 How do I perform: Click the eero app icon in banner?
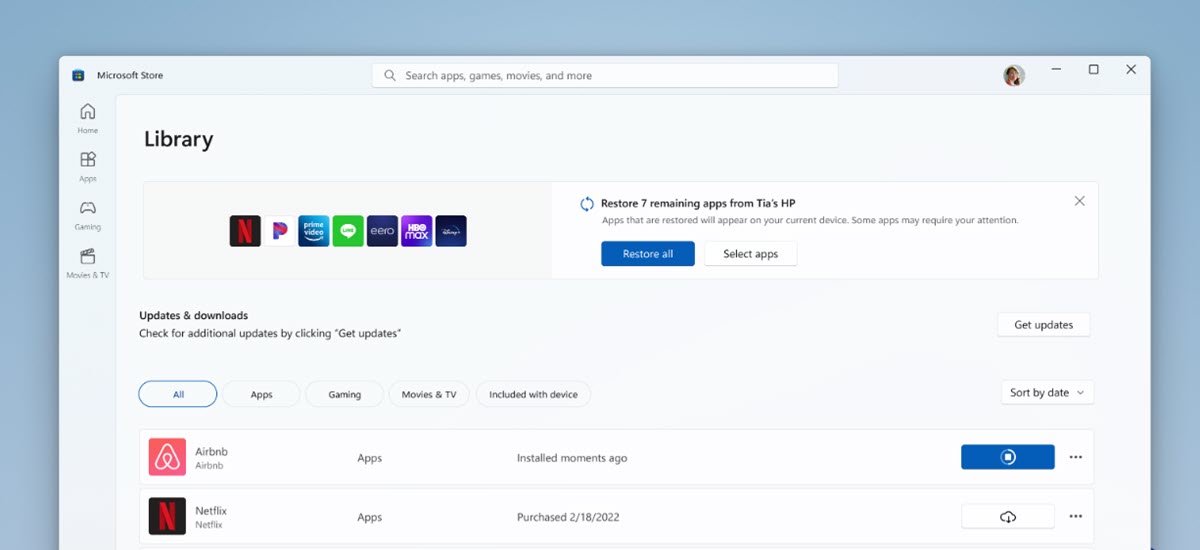coord(382,231)
